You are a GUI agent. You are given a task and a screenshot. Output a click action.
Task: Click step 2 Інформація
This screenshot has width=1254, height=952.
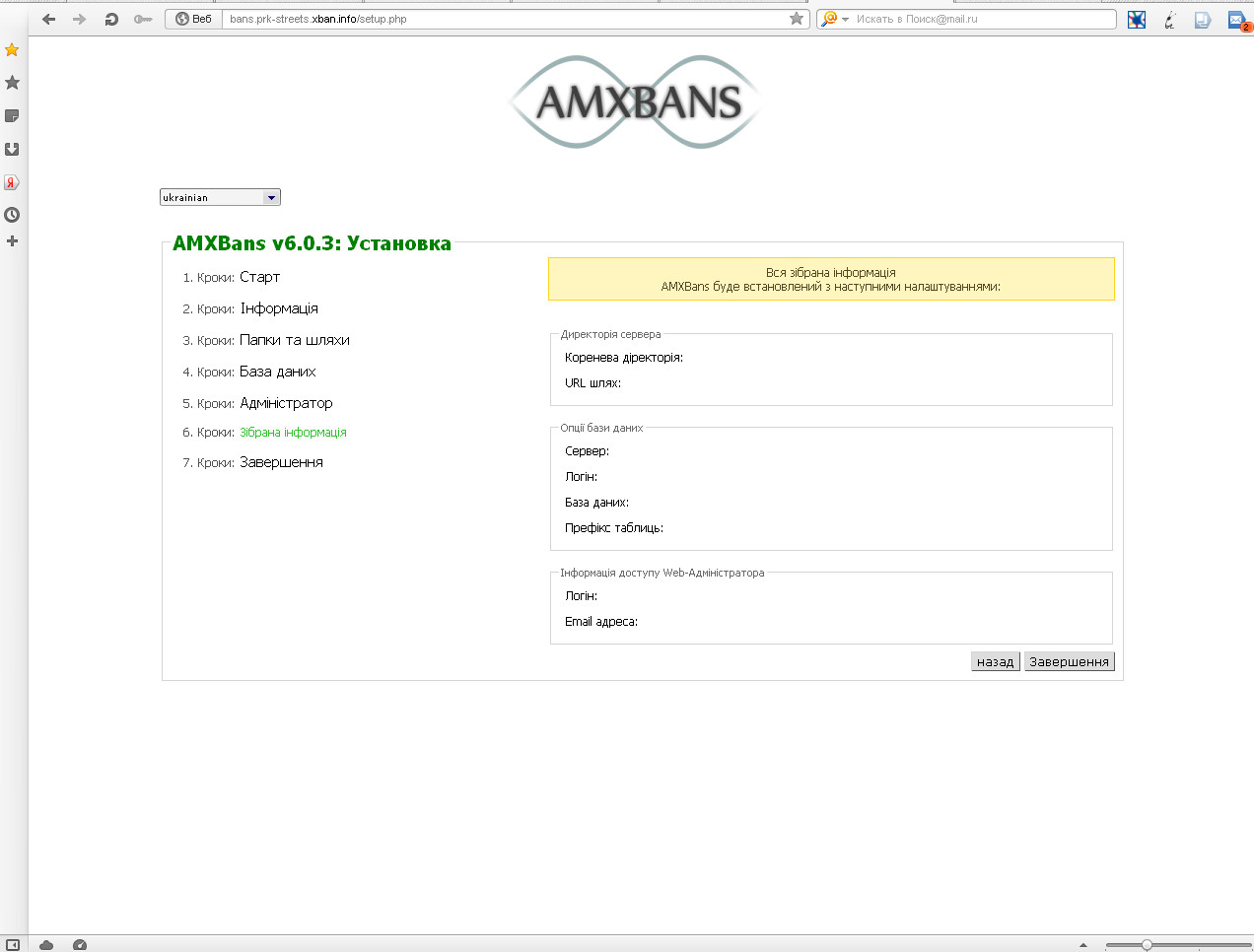coord(279,308)
